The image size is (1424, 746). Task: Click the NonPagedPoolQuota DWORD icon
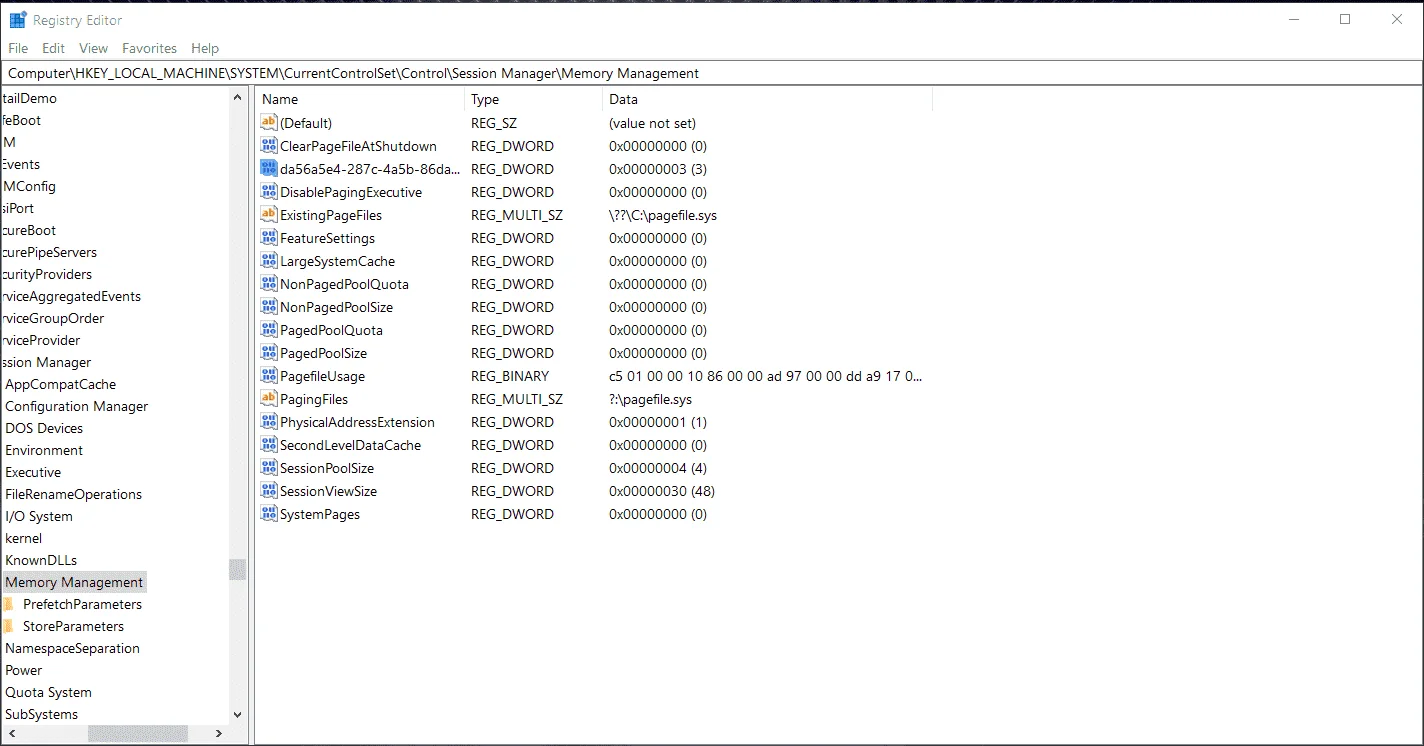tap(268, 284)
